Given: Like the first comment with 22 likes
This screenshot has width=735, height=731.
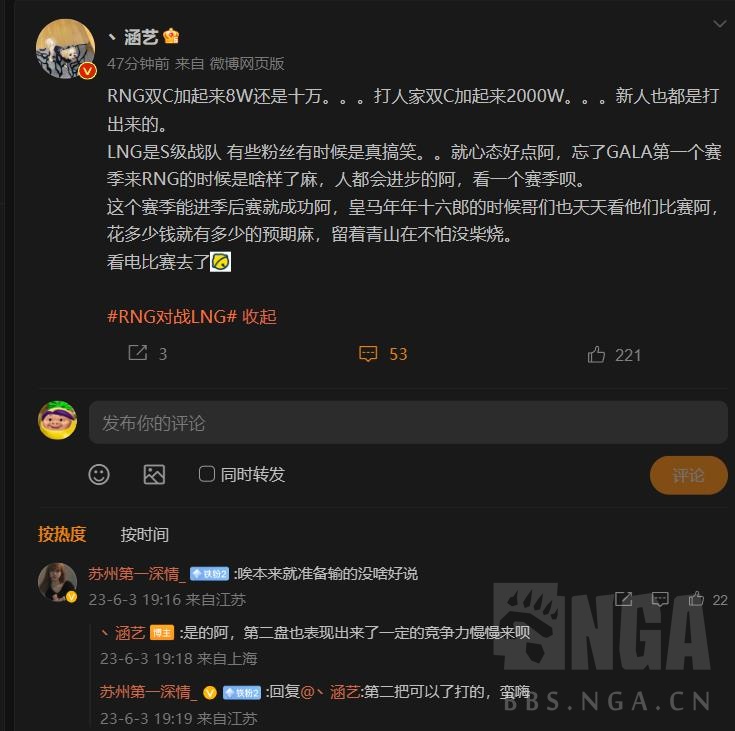Looking at the screenshot, I should 696,599.
